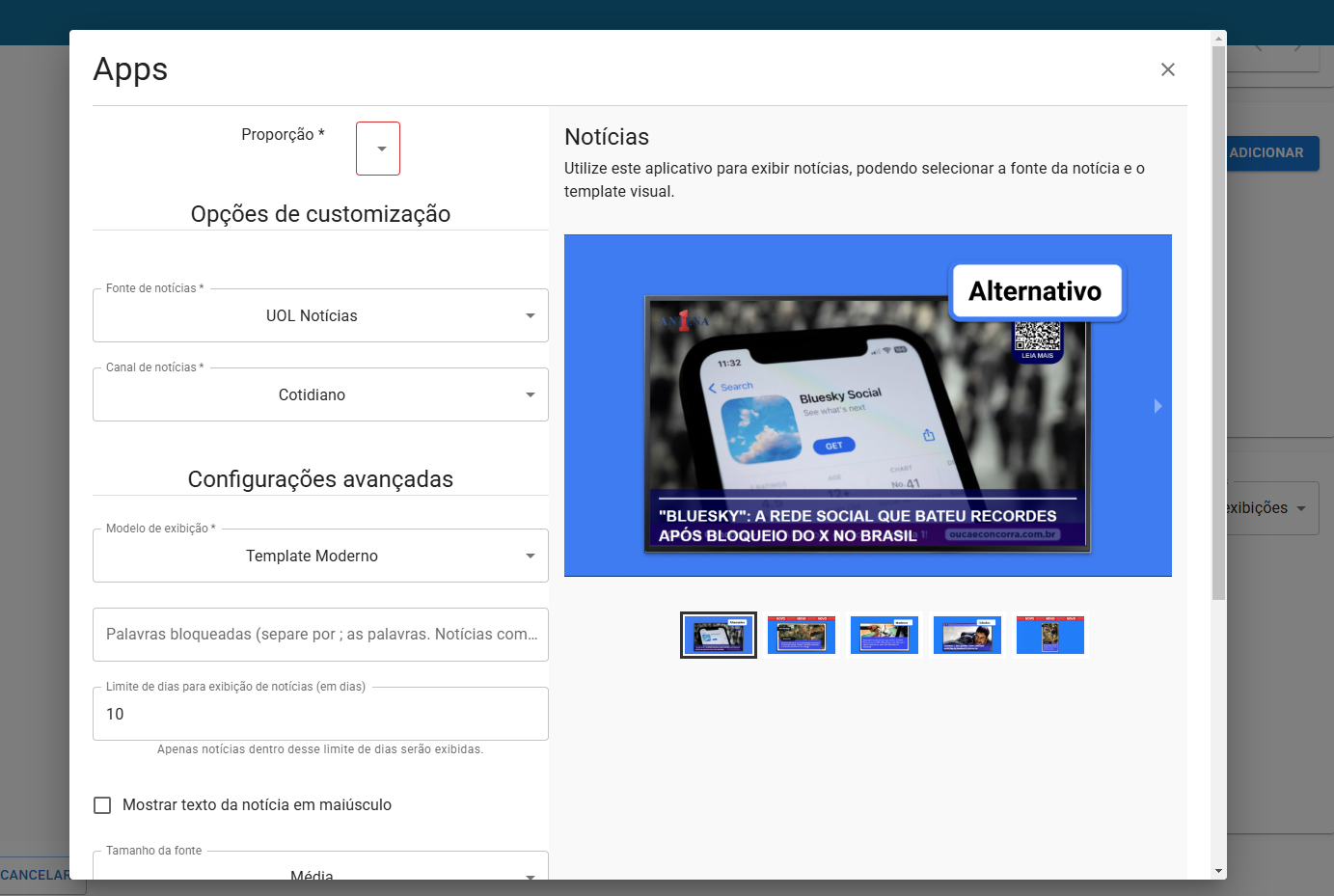Screen dimensions: 1334x896
Task: Open the Fonte de notícias dropdown
Action: [x=320, y=315]
